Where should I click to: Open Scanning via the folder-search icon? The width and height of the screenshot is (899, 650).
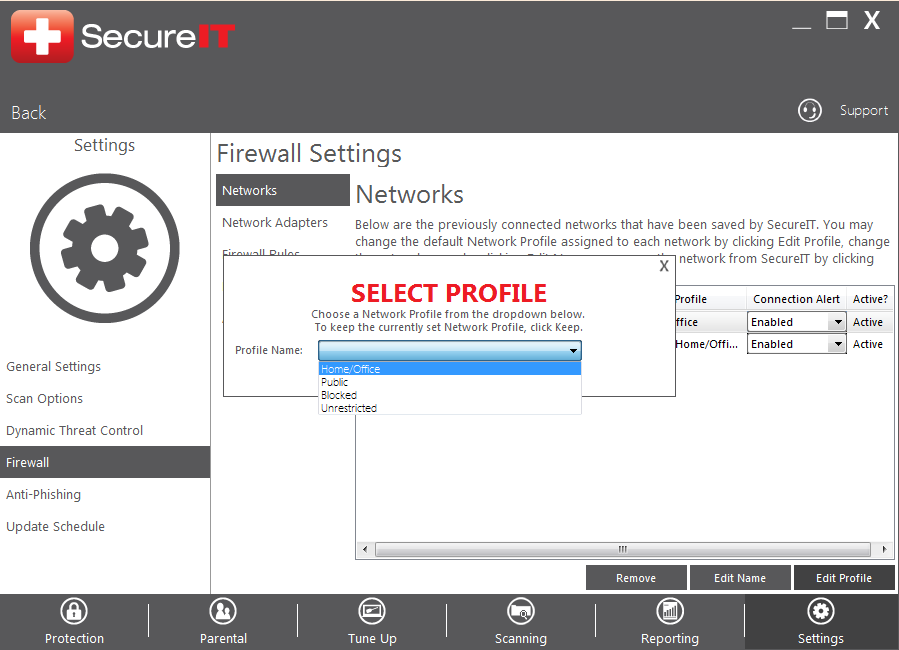tap(521, 611)
